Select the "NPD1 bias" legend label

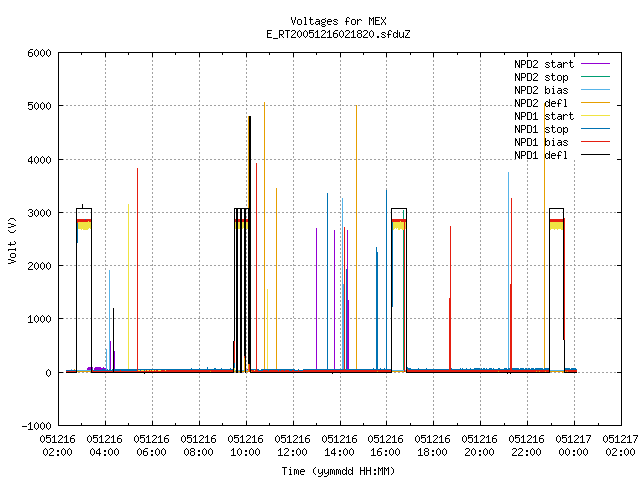click(541, 142)
